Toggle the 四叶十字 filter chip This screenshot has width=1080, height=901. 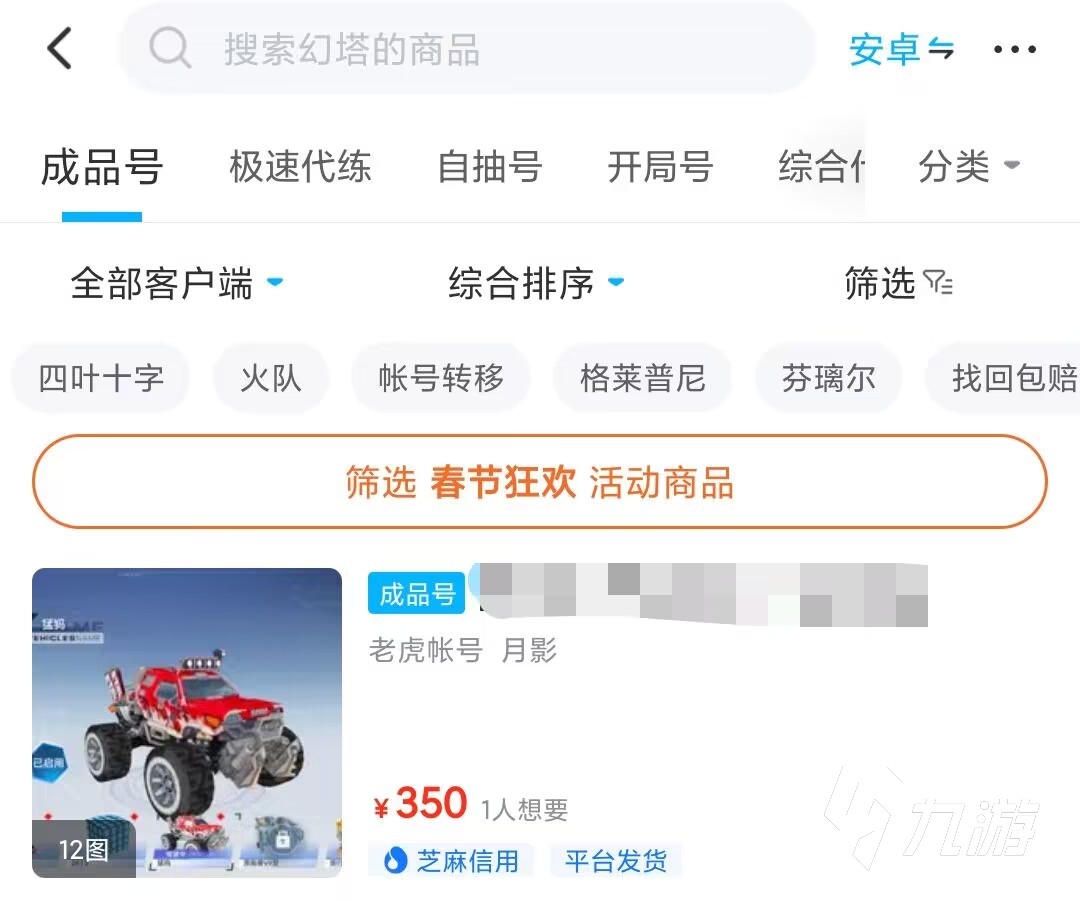101,378
